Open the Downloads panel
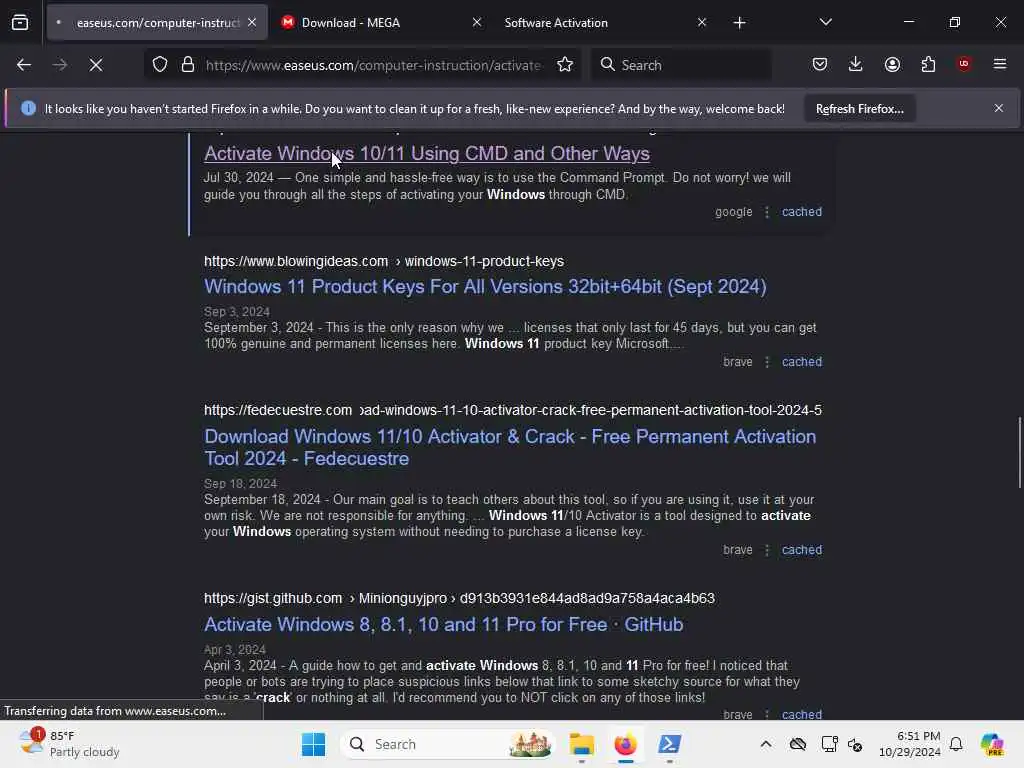Image resolution: width=1024 pixels, height=768 pixels. click(856, 64)
